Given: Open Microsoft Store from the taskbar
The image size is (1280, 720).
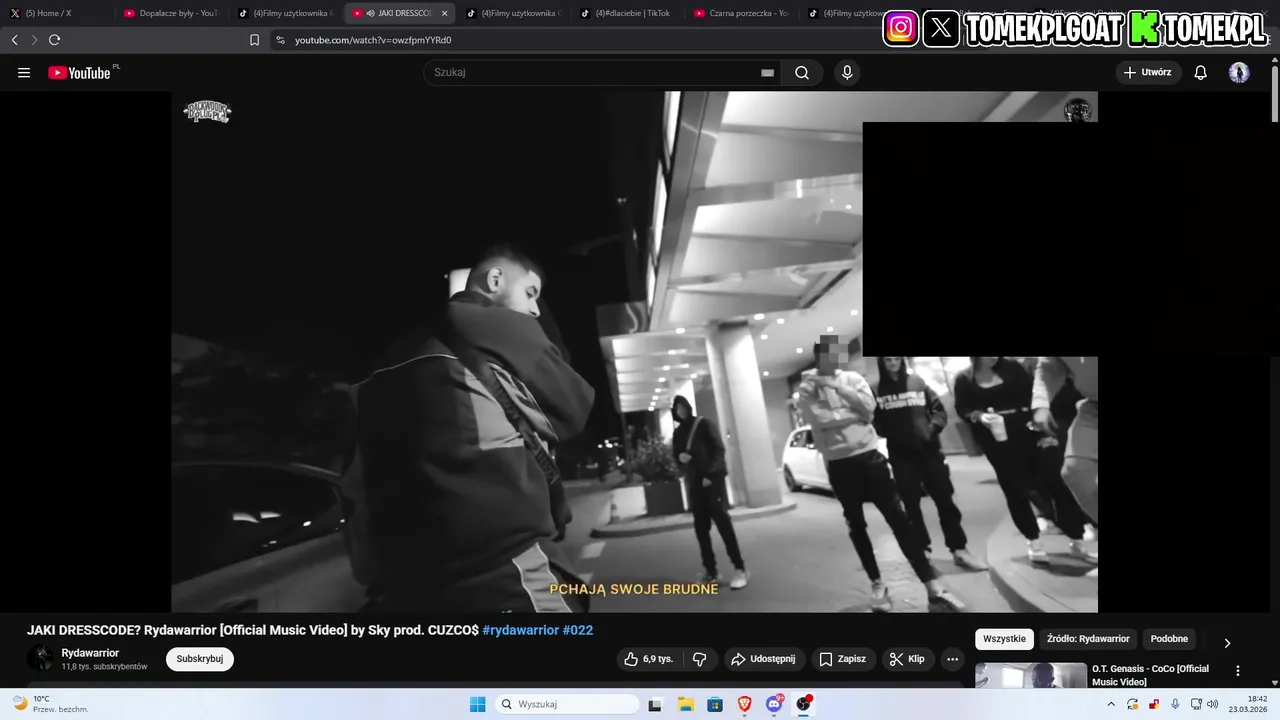Looking at the screenshot, I should coord(715,704).
